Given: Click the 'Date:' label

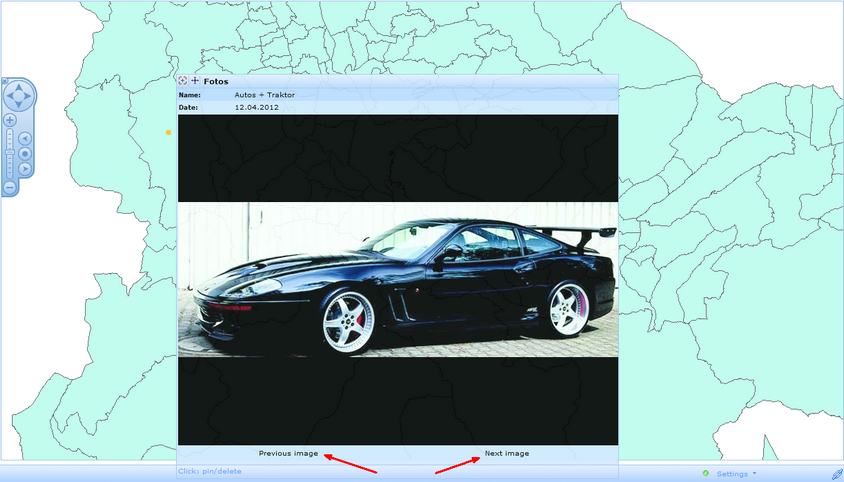Looking at the screenshot, I should coord(188,107).
